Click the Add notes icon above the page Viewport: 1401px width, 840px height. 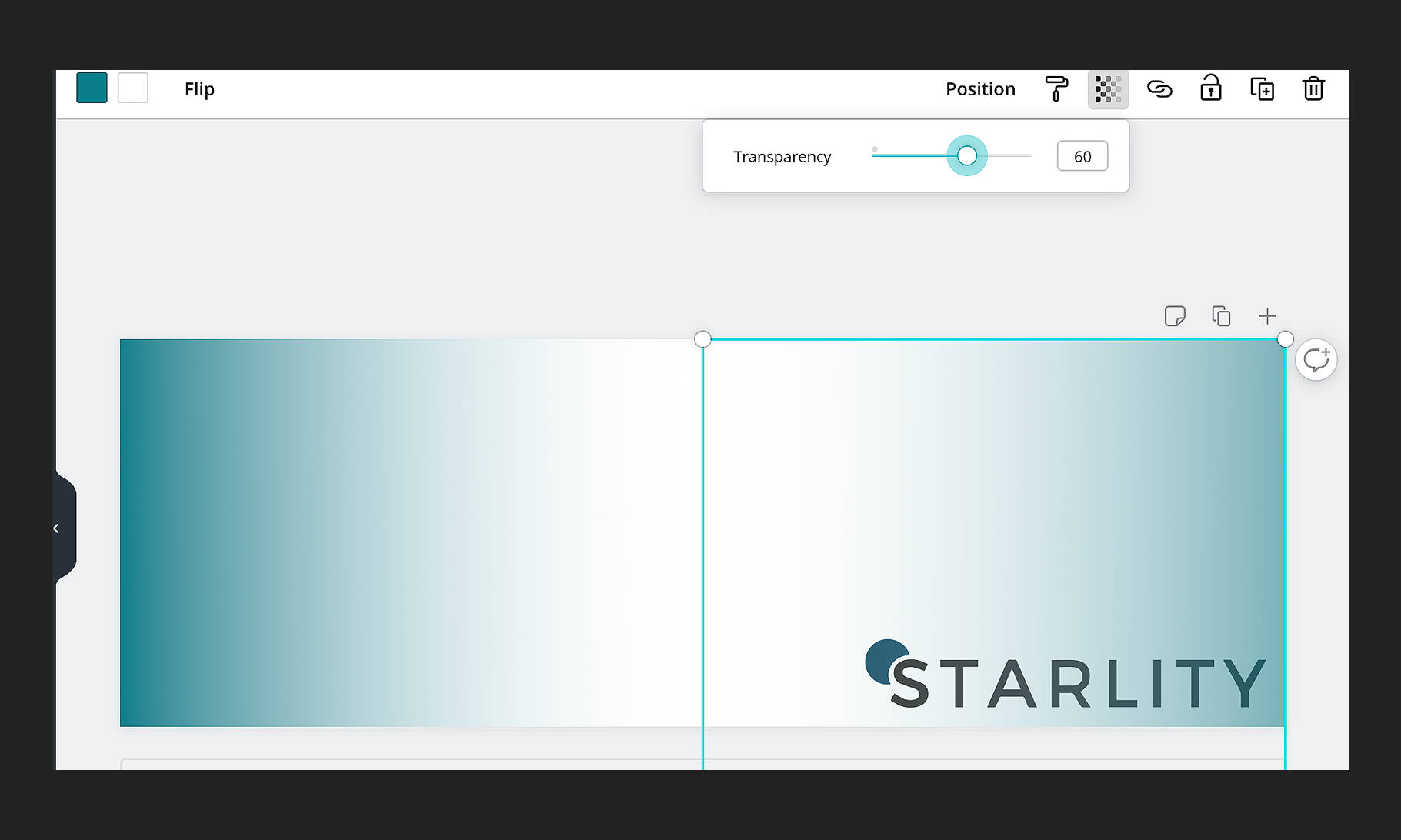click(1175, 316)
